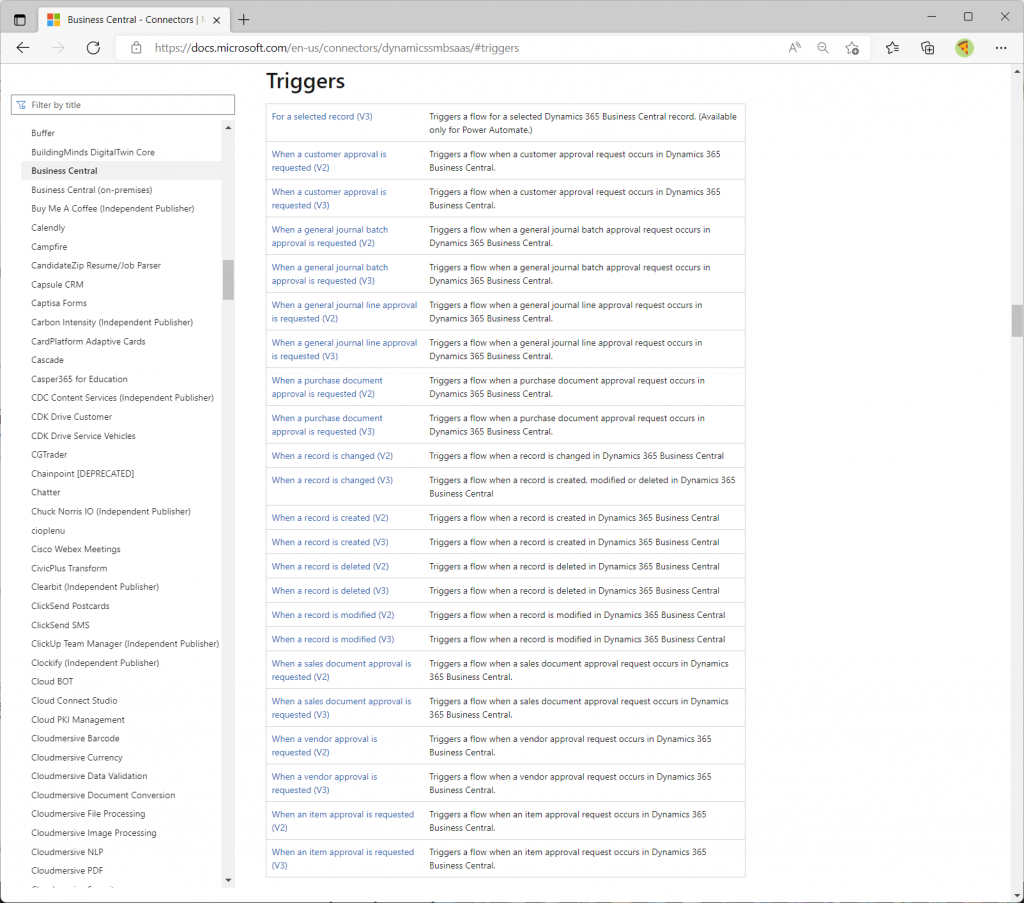1024x903 pixels.
Task: Click the Read aloud icon
Action: pos(794,48)
